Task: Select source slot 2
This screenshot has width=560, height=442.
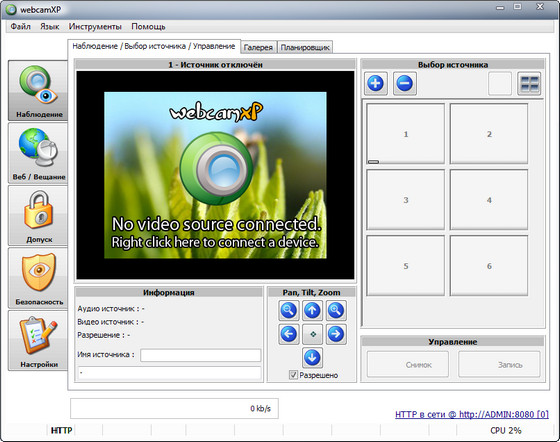Action: (x=489, y=134)
